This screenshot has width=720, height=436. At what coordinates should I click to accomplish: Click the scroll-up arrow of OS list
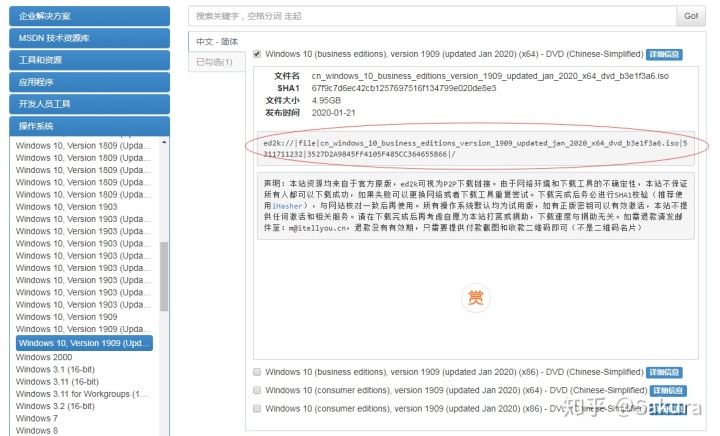164,142
